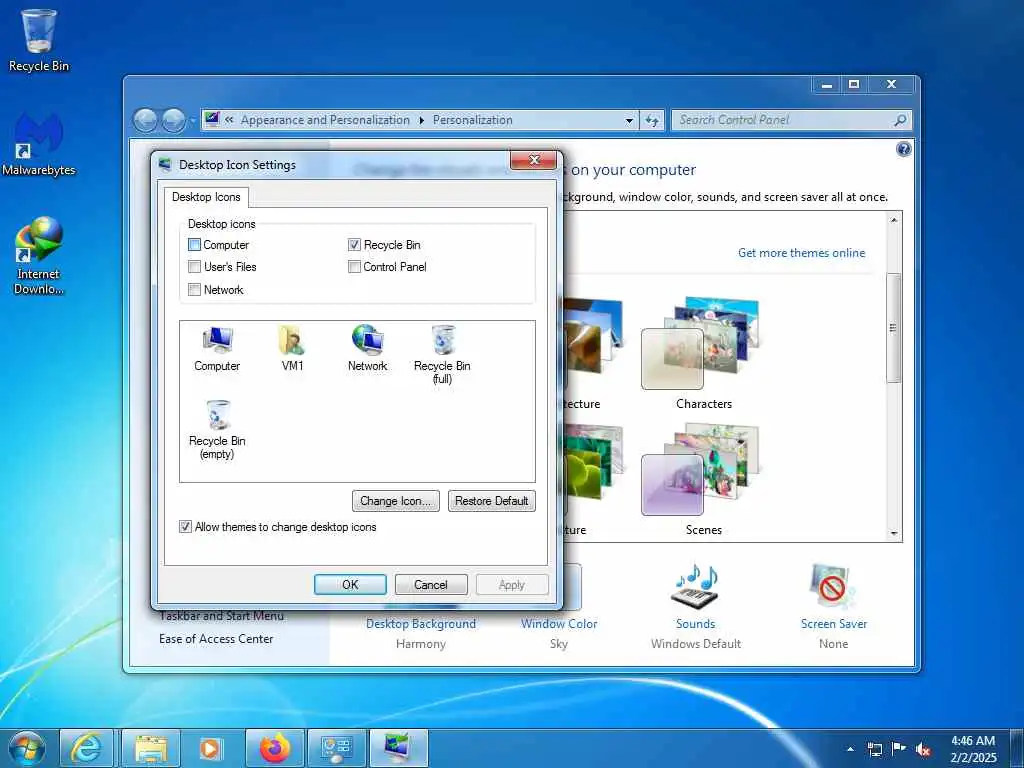Image resolution: width=1024 pixels, height=768 pixels.
Task: Expand the address bar history dropdown
Action: point(629,121)
